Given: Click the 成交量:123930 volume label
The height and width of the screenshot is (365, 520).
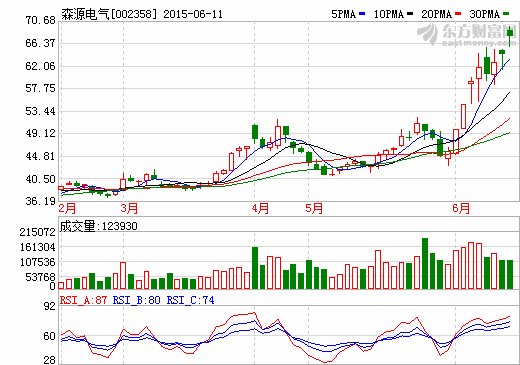Looking at the screenshot, I should point(98,226).
